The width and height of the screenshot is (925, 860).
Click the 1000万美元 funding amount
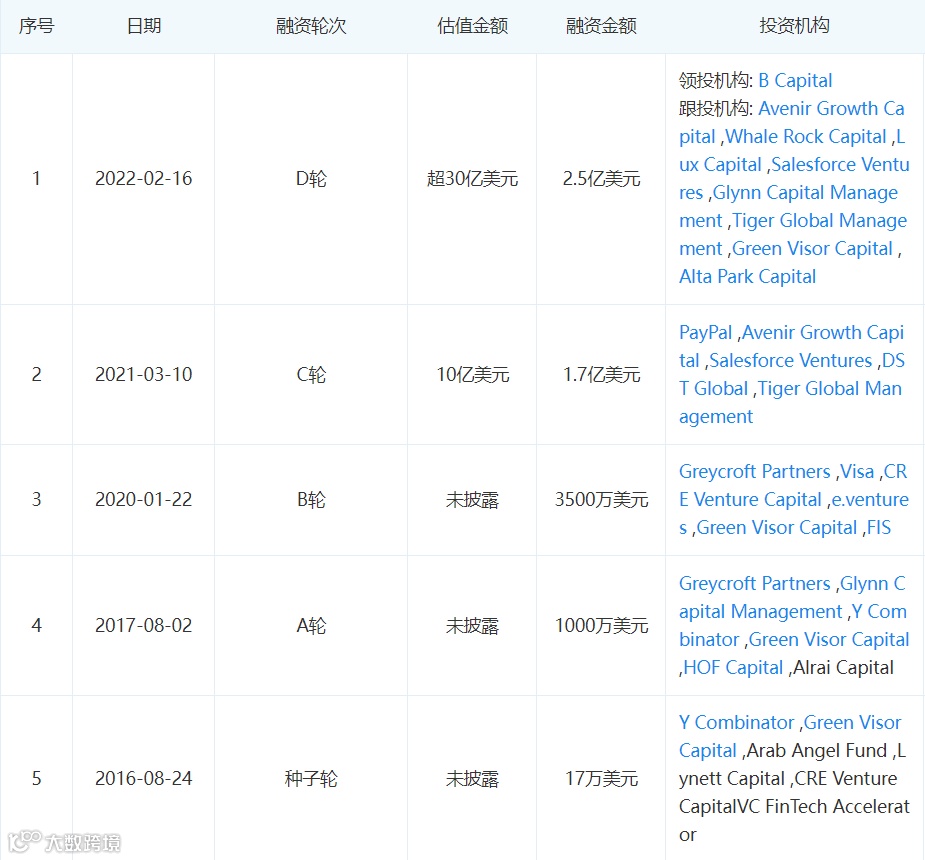tap(601, 625)
